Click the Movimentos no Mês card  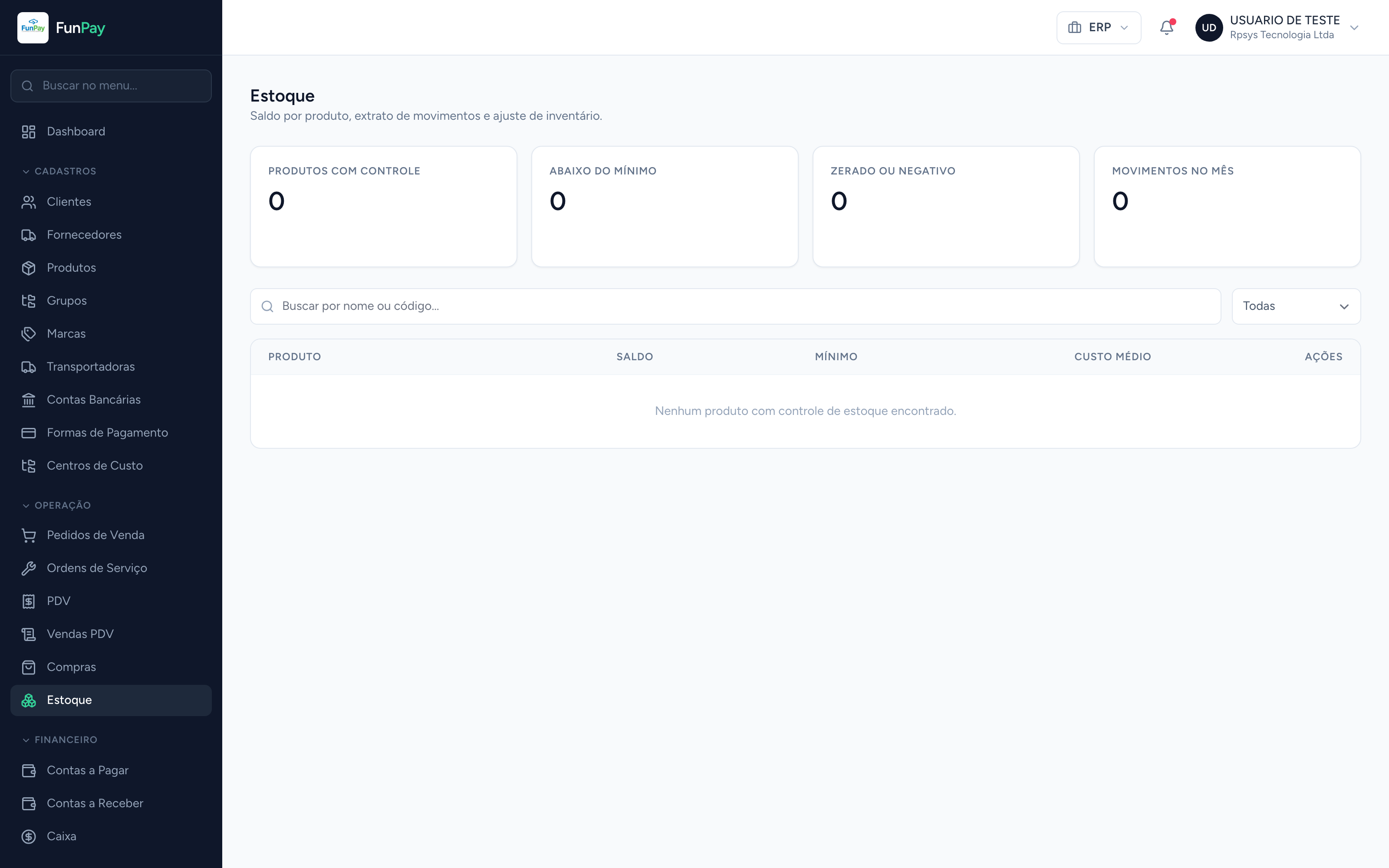pyautogui.click(x=1227, y=207)
